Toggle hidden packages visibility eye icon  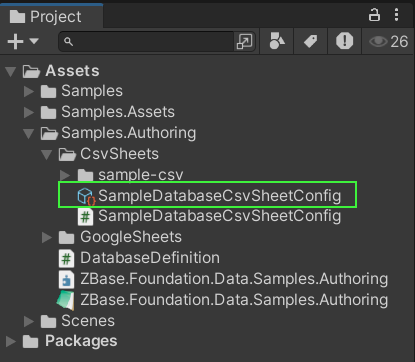pos(378,41)
